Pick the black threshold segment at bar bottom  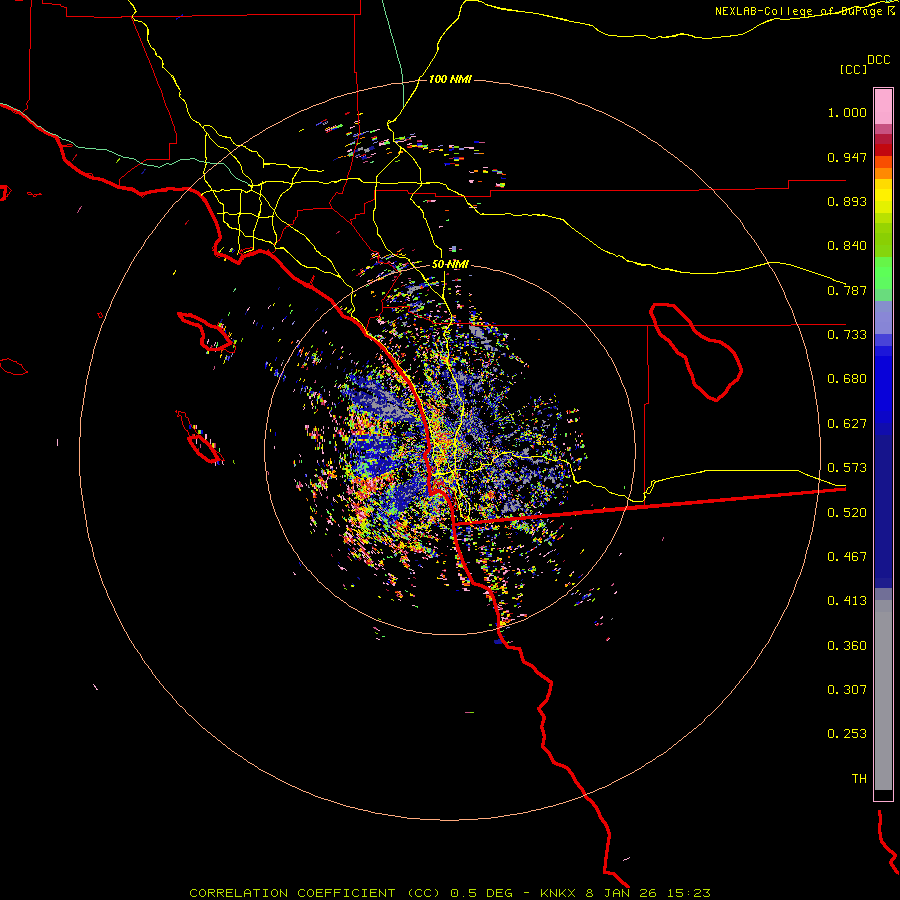point(883,794)
